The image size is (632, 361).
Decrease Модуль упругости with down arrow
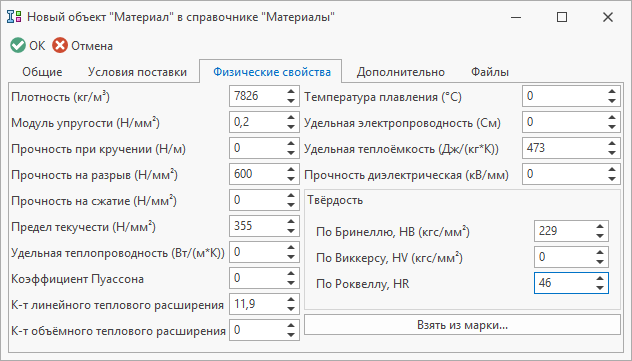coord(291,127)
